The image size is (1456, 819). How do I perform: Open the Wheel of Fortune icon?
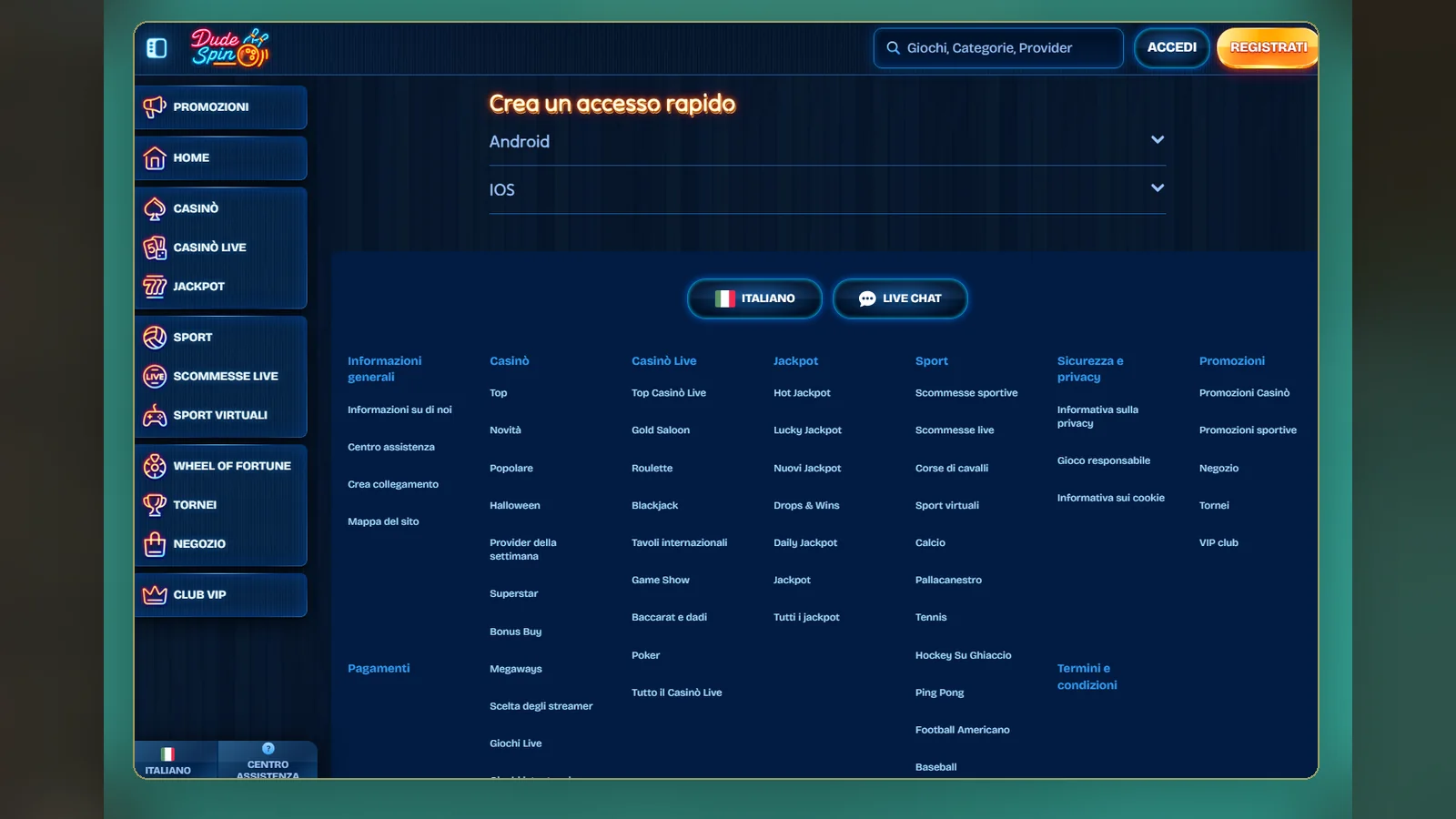pyautogui.click(x=155, y=466)
